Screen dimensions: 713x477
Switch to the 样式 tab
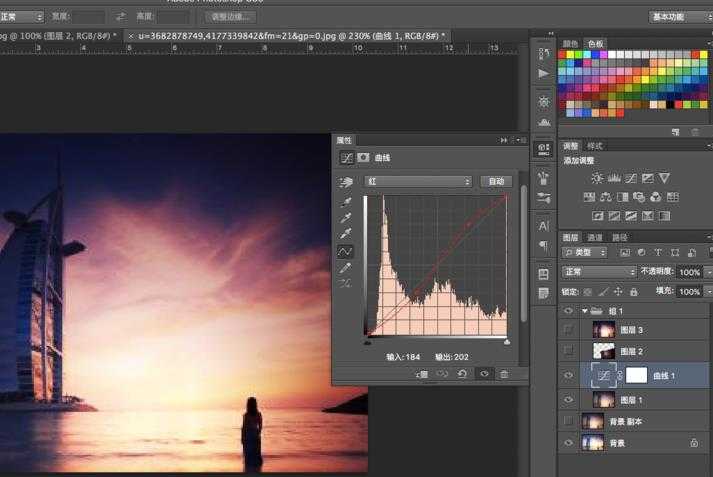pyautogui.click(x=595, y=146)
